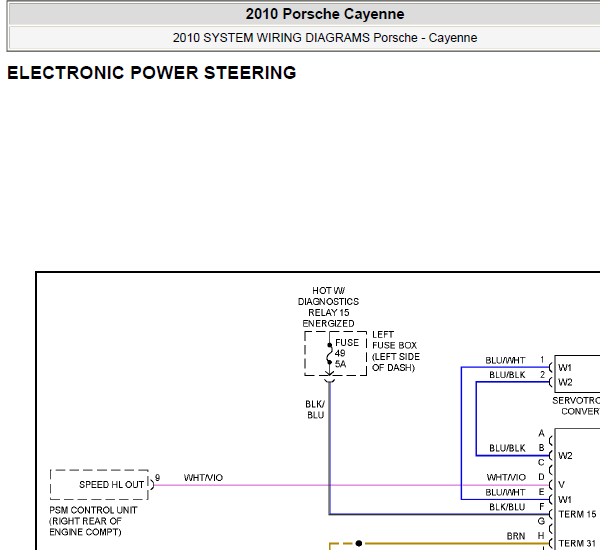Click the "BRN" wire label at pin H
The image size is (600, 550).
click(516, 536)
